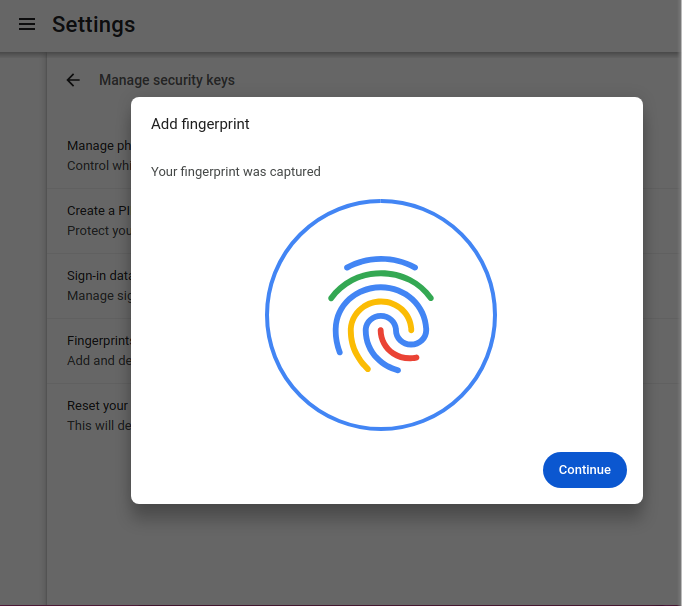Open the hamburger main menu icon
This screenshot has width=682, height=606.
[27, 24]
